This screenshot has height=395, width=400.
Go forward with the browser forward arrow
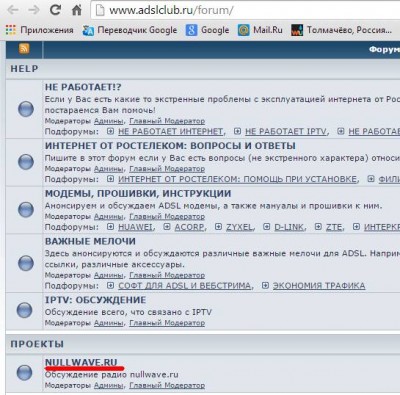33,10
